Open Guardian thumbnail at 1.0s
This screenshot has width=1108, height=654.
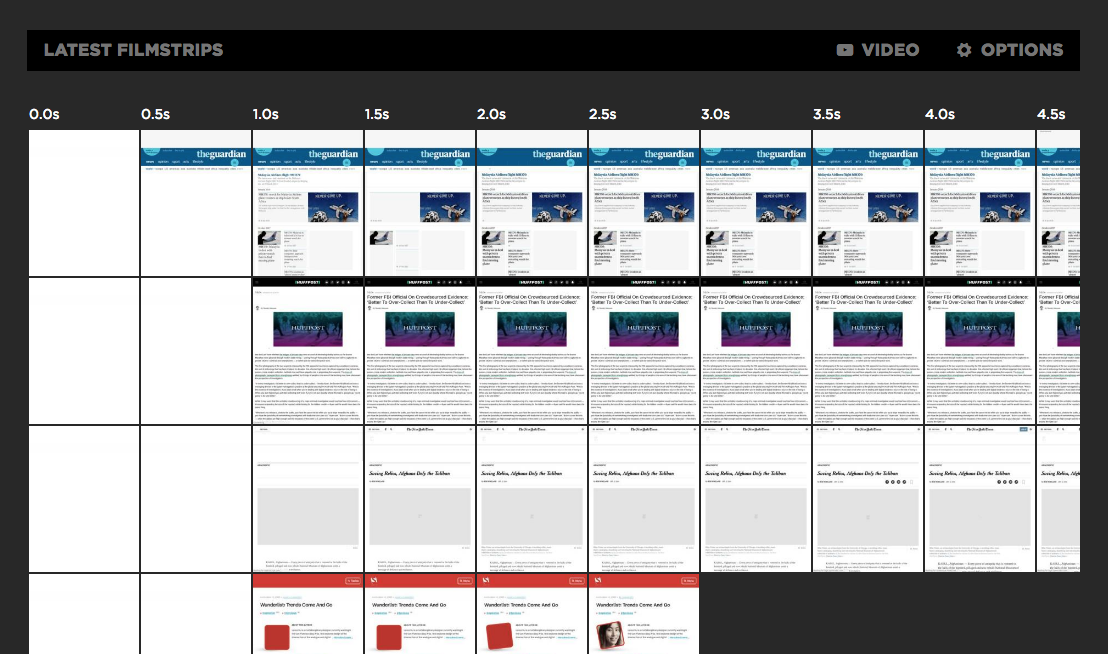(x=307, y=203)
